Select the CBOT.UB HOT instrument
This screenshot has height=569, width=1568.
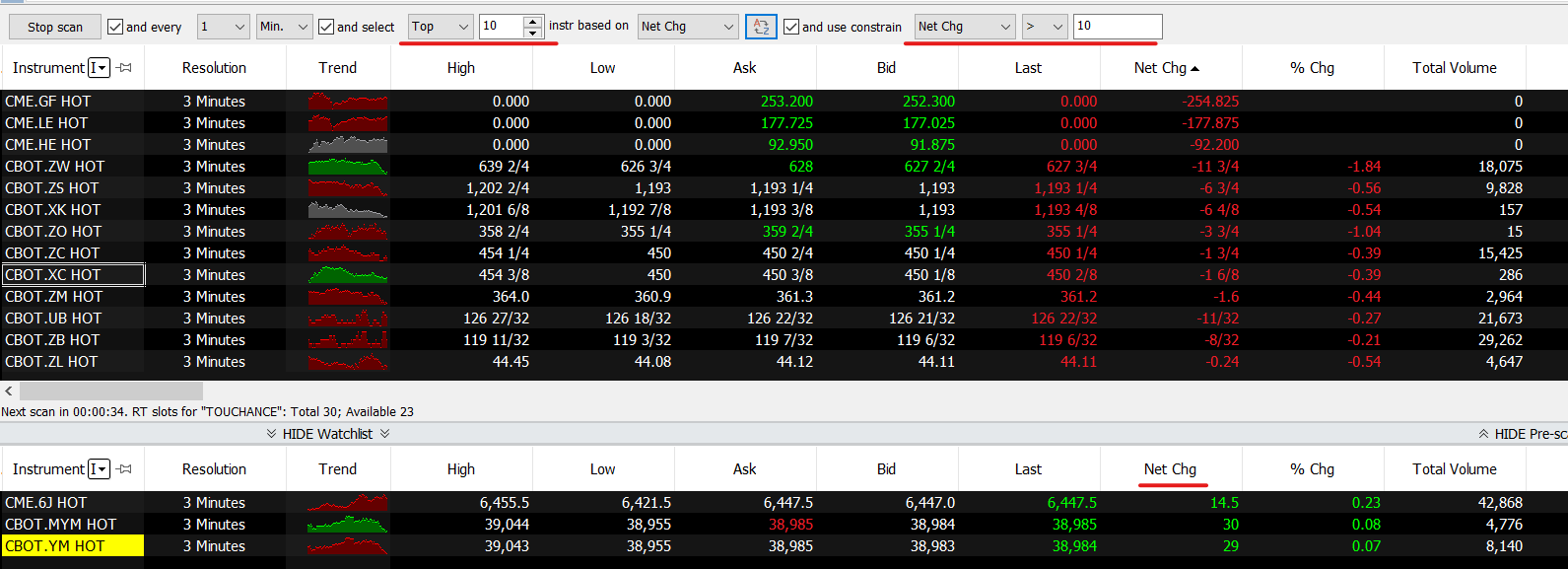coord(53,319)
